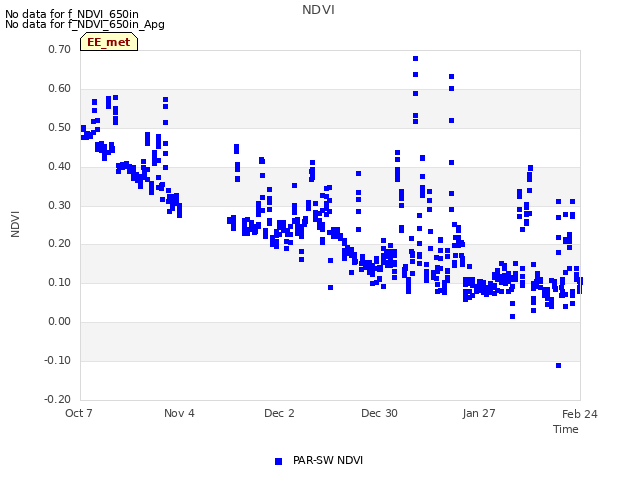Click the 0.20 y-axis tick label
This screenshot has width=640, height=480.
point(60,243)
